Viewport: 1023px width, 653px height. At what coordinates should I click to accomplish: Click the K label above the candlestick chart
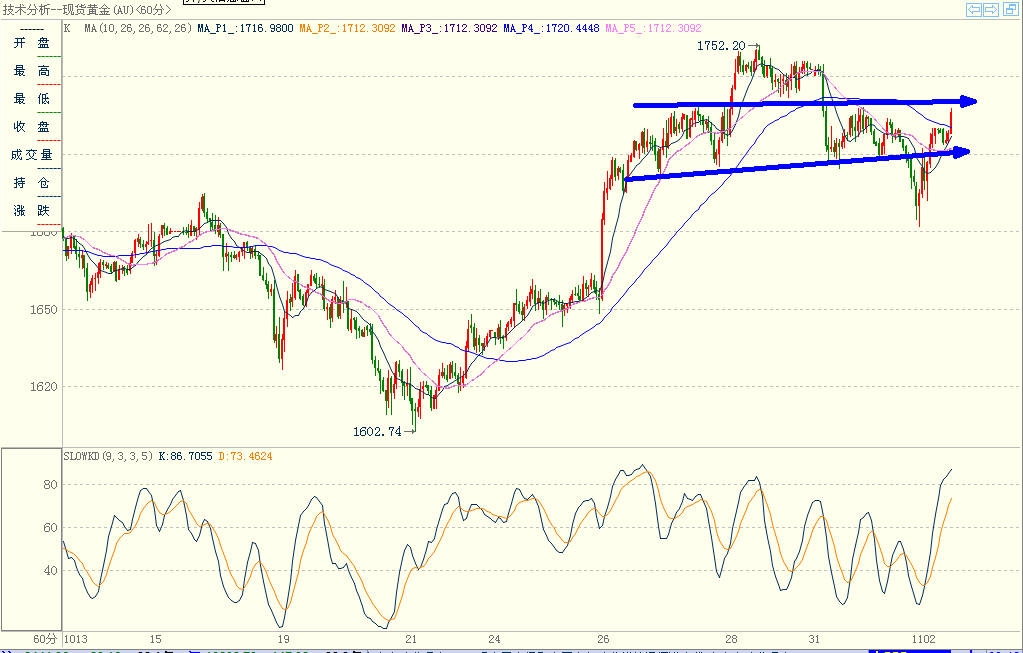pos(67,28)
